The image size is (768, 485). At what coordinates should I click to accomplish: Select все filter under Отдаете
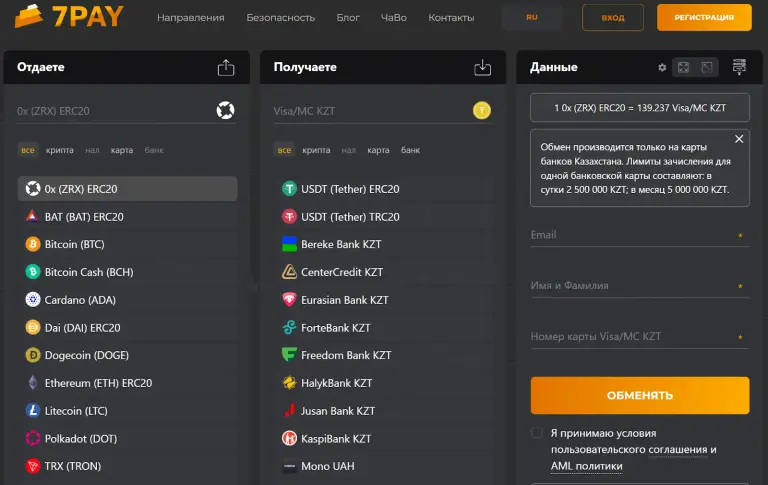point(28,150)
